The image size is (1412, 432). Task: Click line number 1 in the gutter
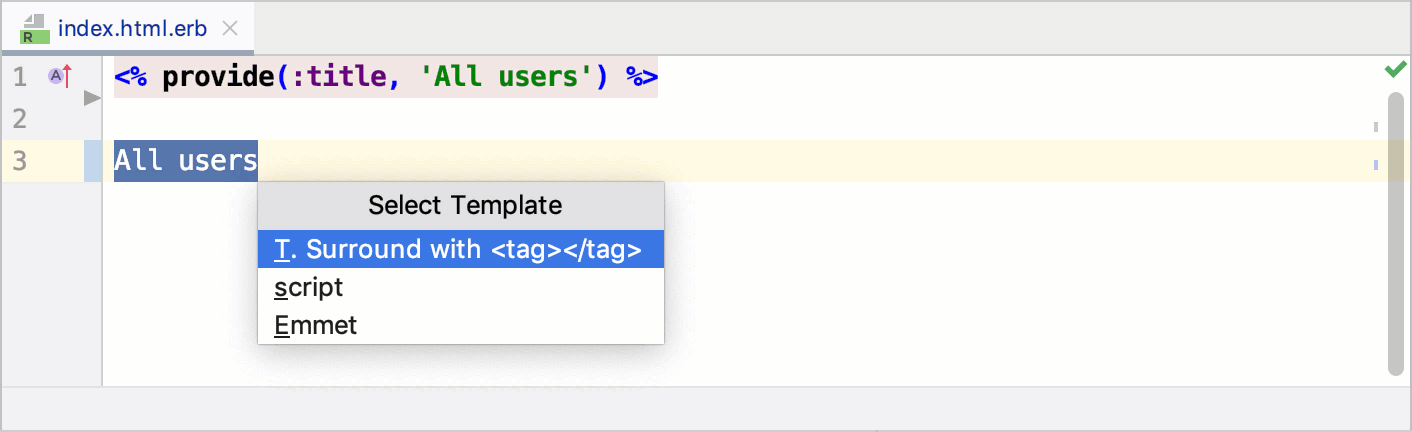[x=20, y=77]
